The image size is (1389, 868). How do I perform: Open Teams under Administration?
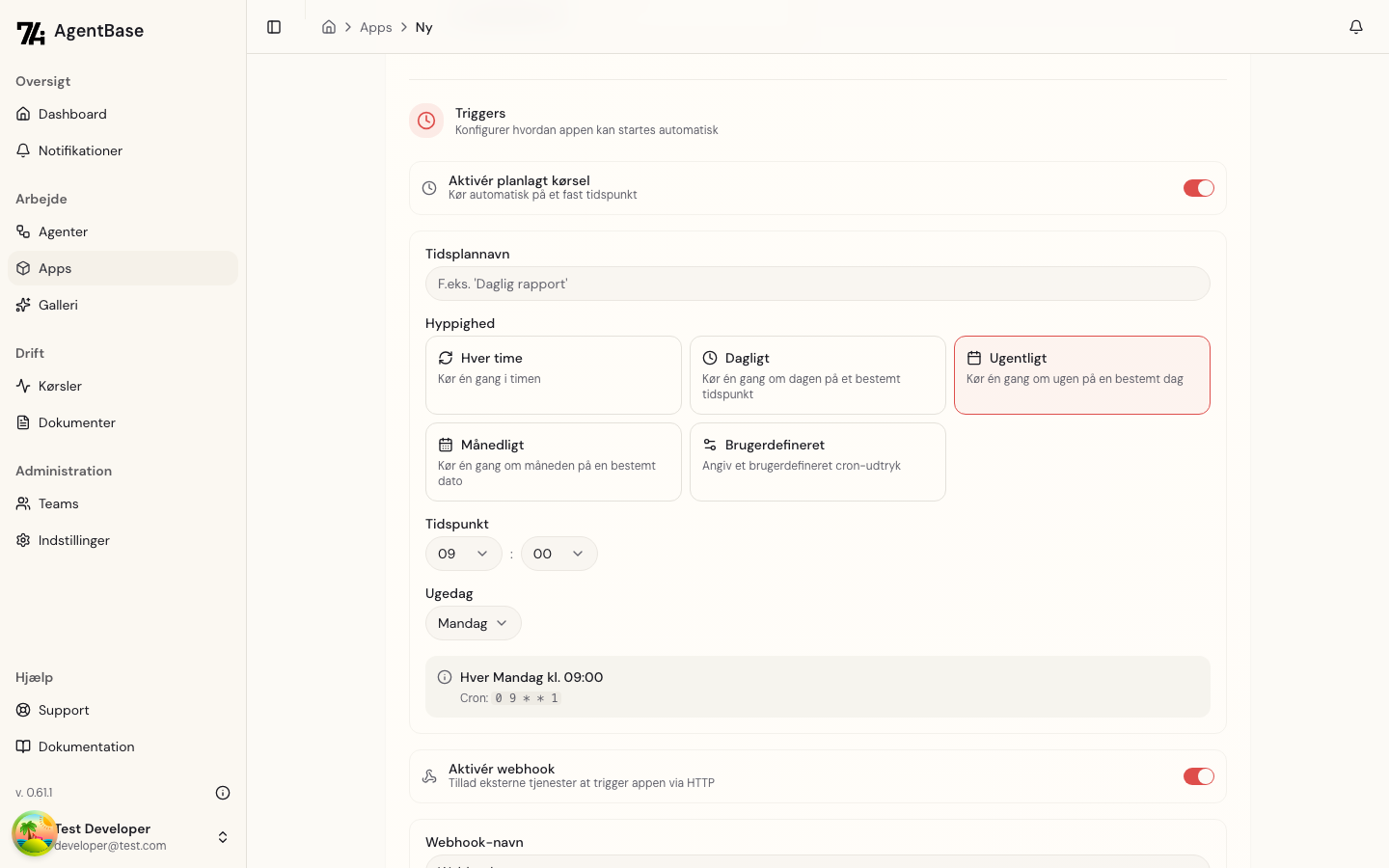coord(59,503)
